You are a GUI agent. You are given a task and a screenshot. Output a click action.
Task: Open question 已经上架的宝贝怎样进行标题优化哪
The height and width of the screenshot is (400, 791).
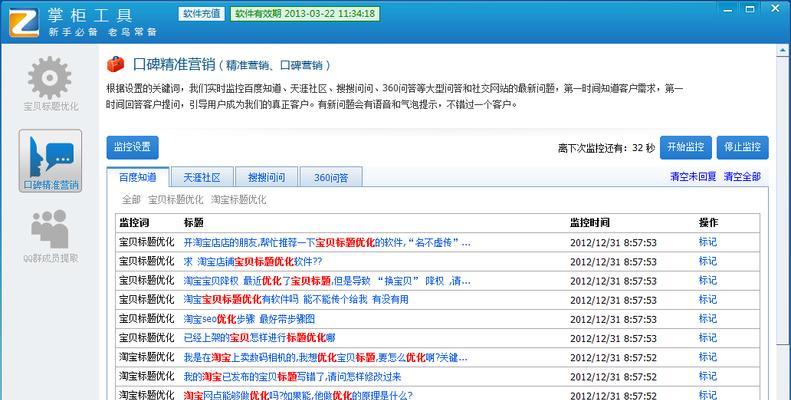259,338
